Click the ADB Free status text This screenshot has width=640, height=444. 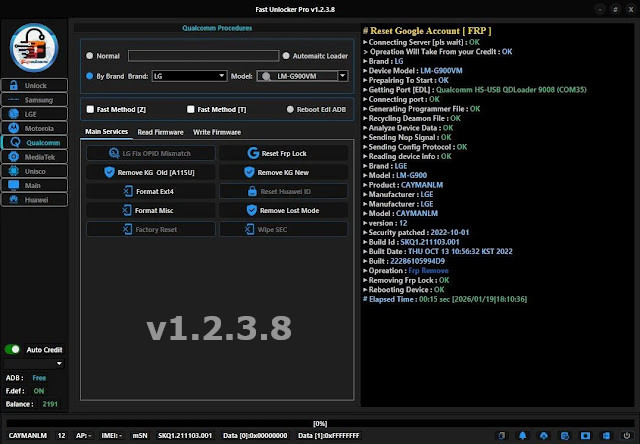tap(39, 378)
